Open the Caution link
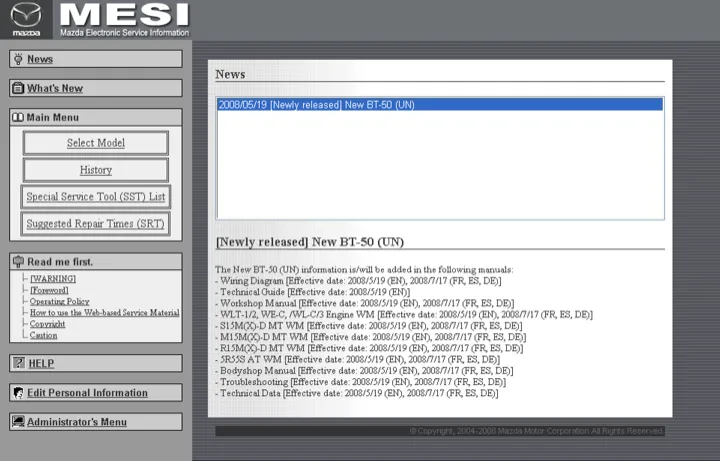The image size is (720, 461). tap(44, 335)
